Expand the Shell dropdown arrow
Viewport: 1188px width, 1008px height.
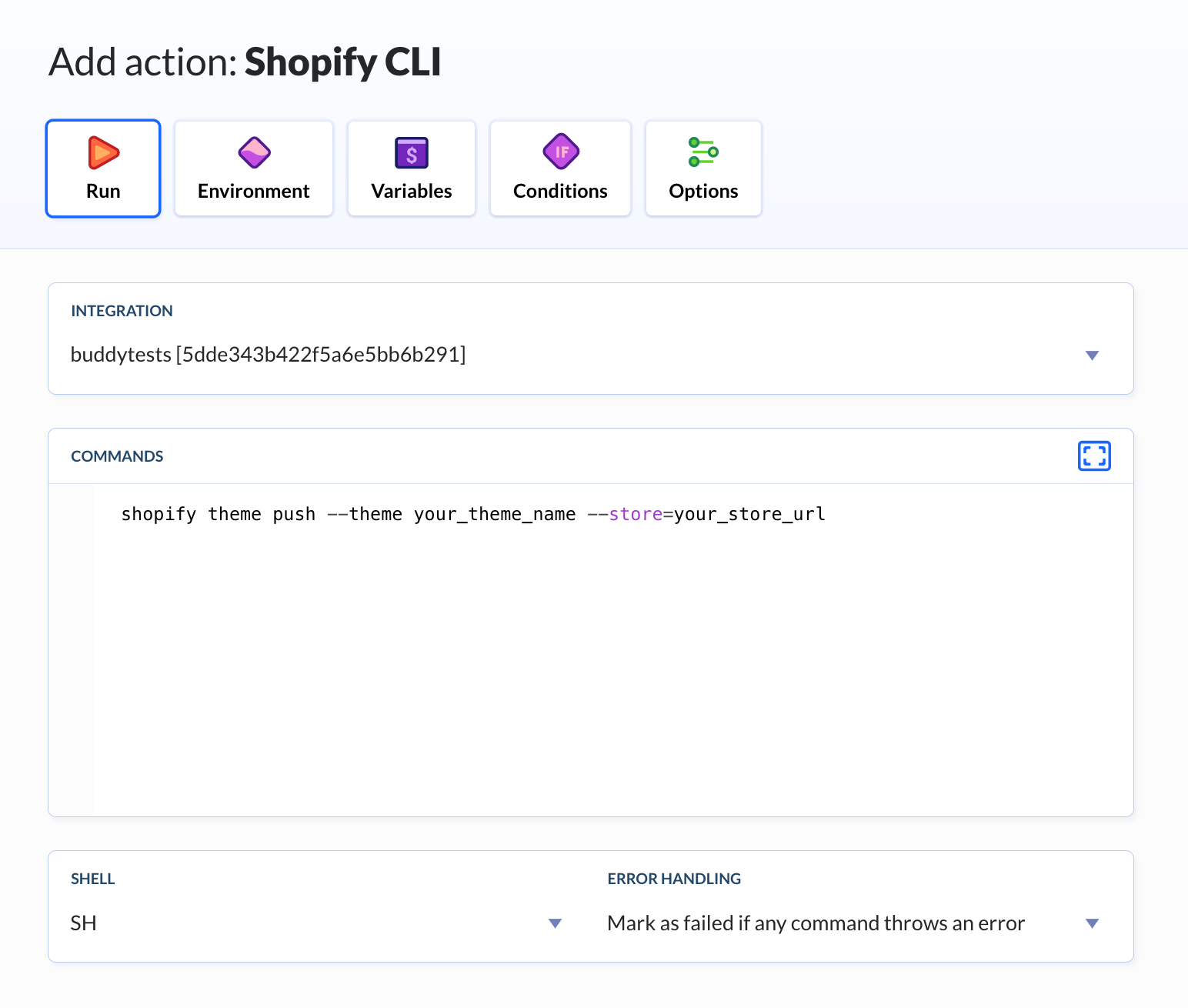(555, 923)
